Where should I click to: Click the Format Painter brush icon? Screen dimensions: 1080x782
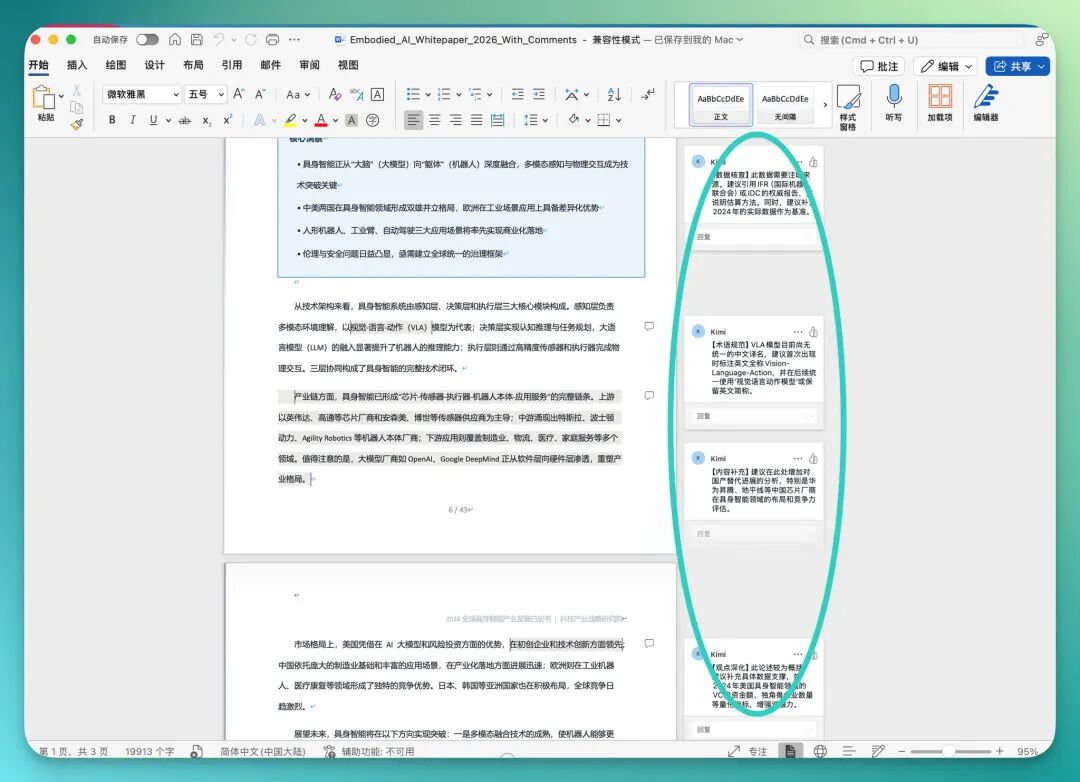tap(76, 124)
